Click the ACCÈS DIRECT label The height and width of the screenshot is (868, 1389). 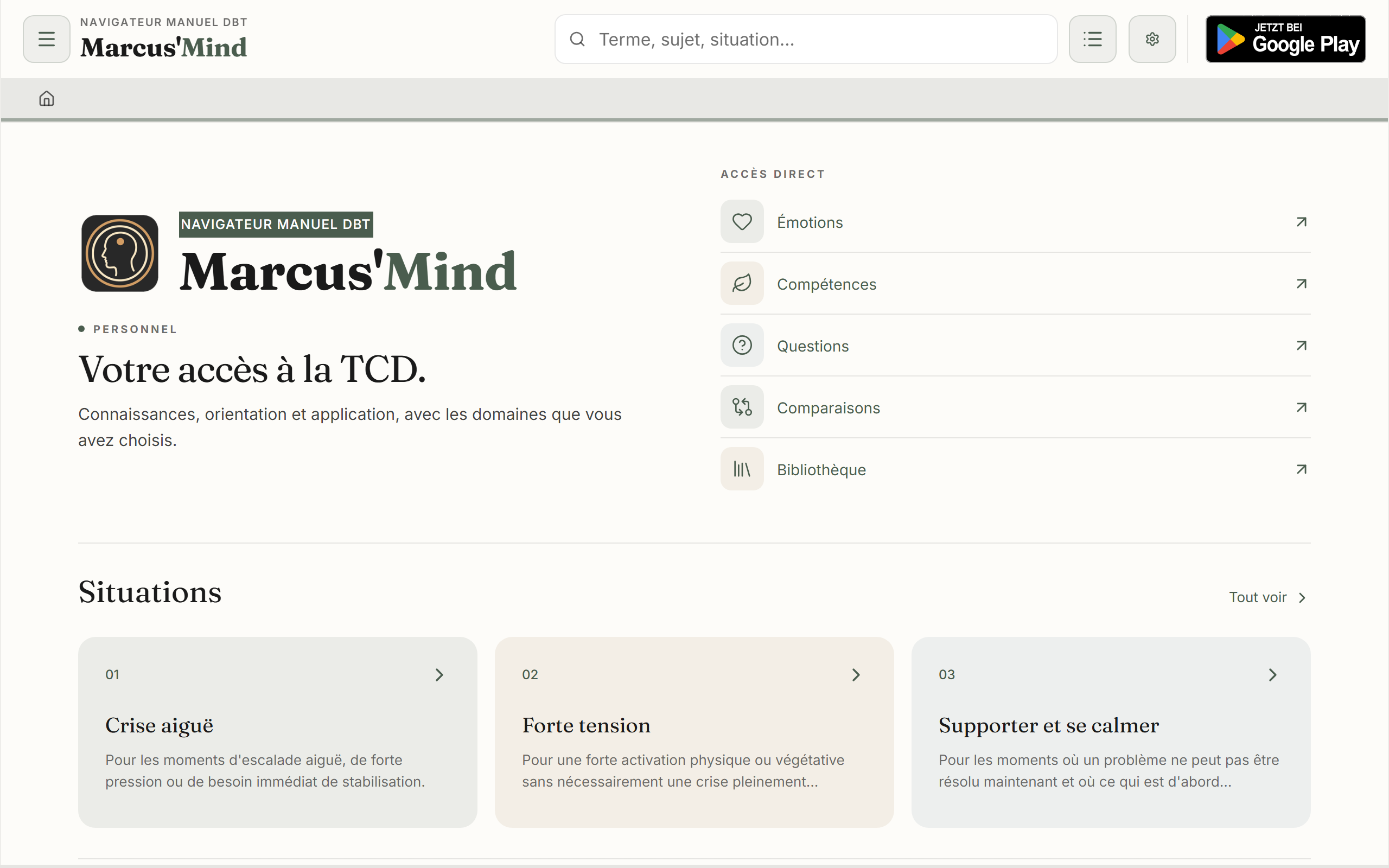click(x=773, y=174)
